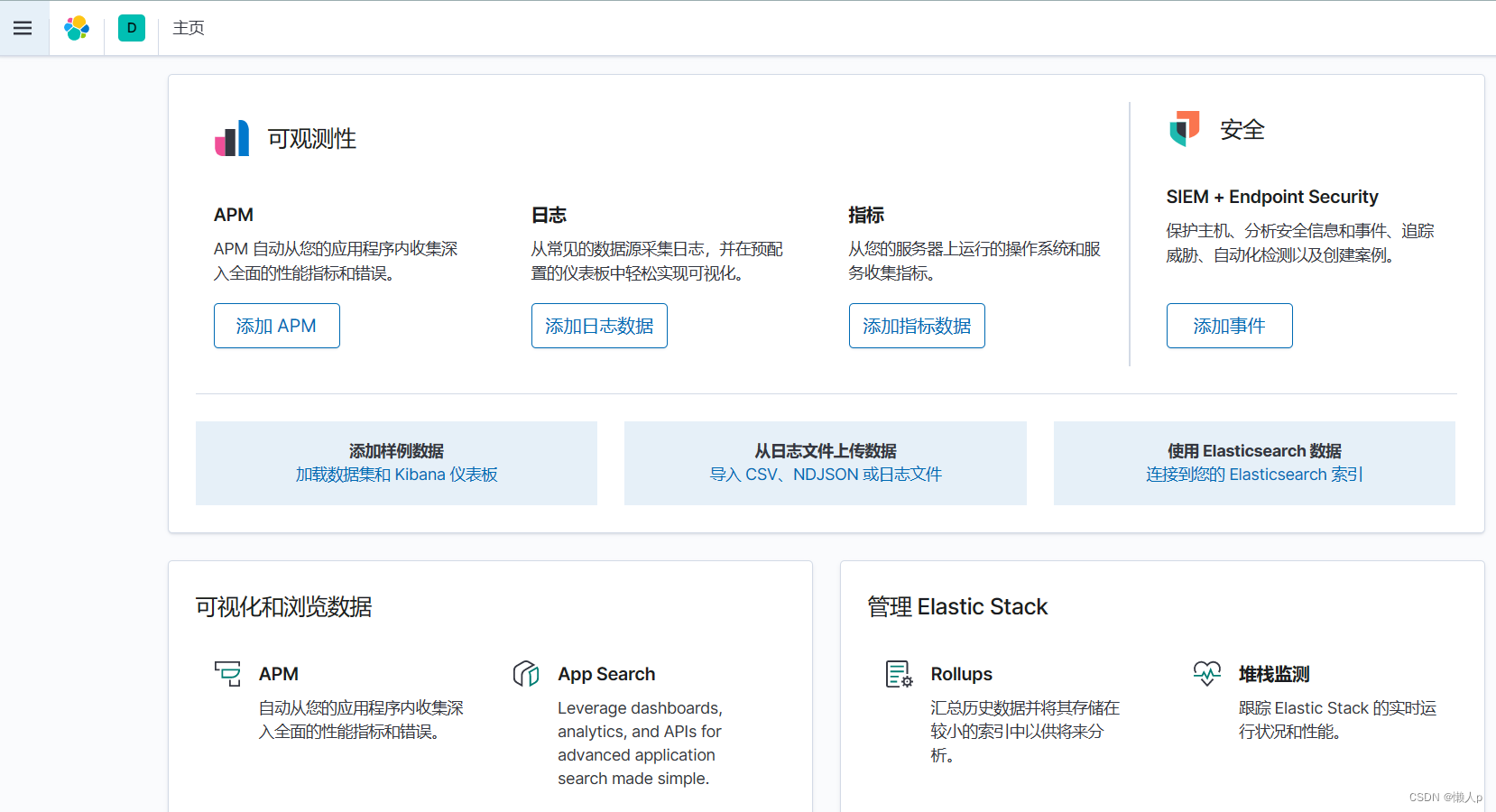Click the APM icon under 可视化和浏览数据
This screenshot has width=1496, height=812.
point(227,674)
